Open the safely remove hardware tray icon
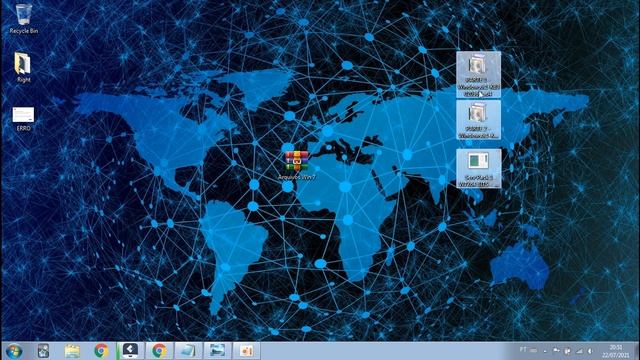The height and width of the screenshot is (360, 640). (x=568, y=351)
